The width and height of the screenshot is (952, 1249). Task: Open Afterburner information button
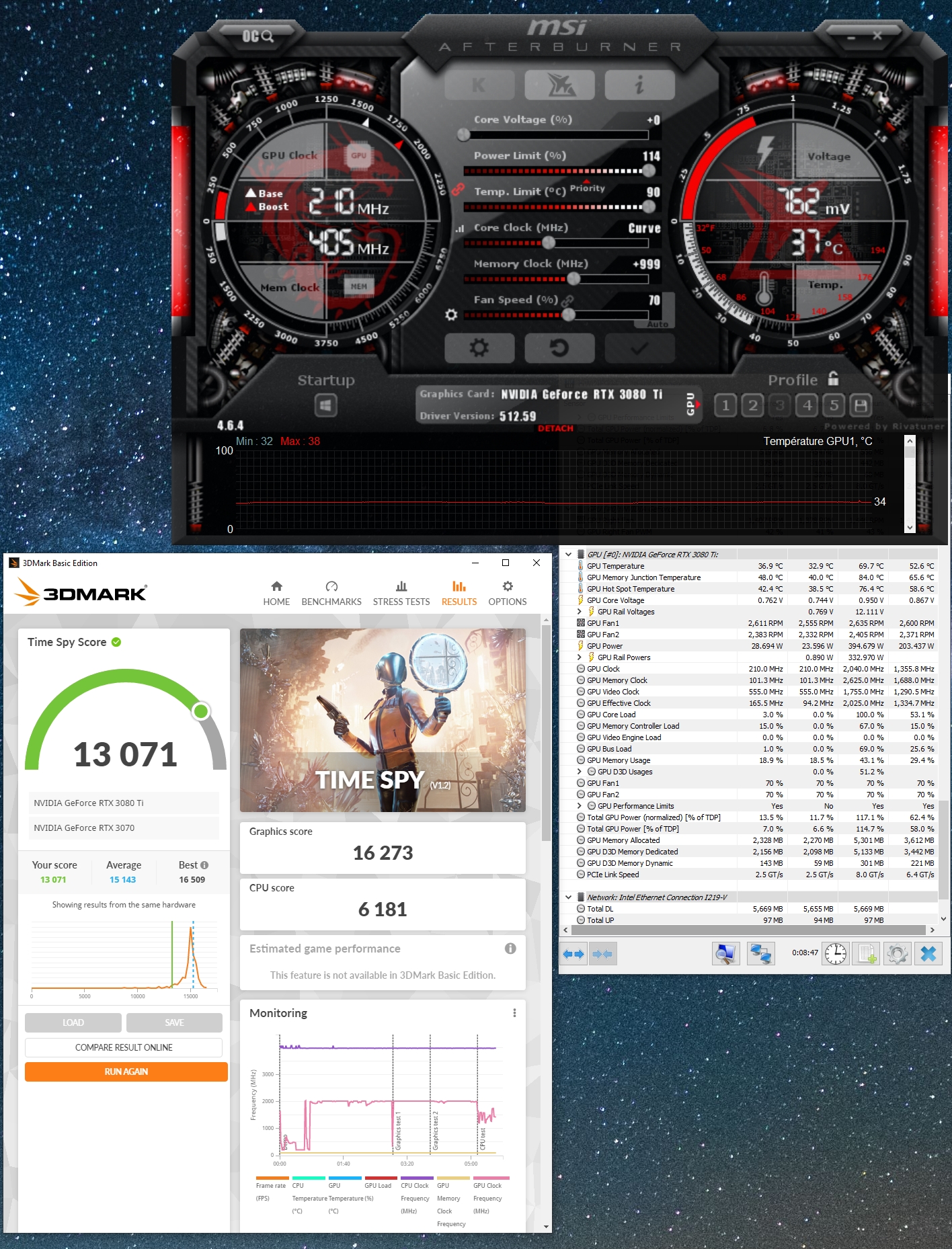click(639, 85)
